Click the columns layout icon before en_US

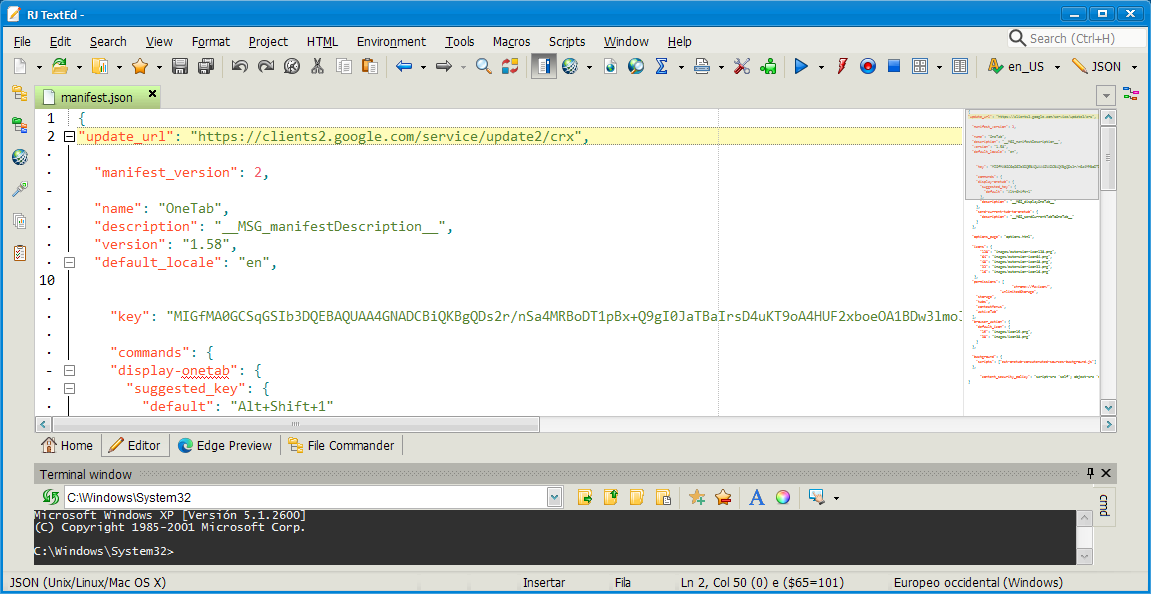[959, 67]
